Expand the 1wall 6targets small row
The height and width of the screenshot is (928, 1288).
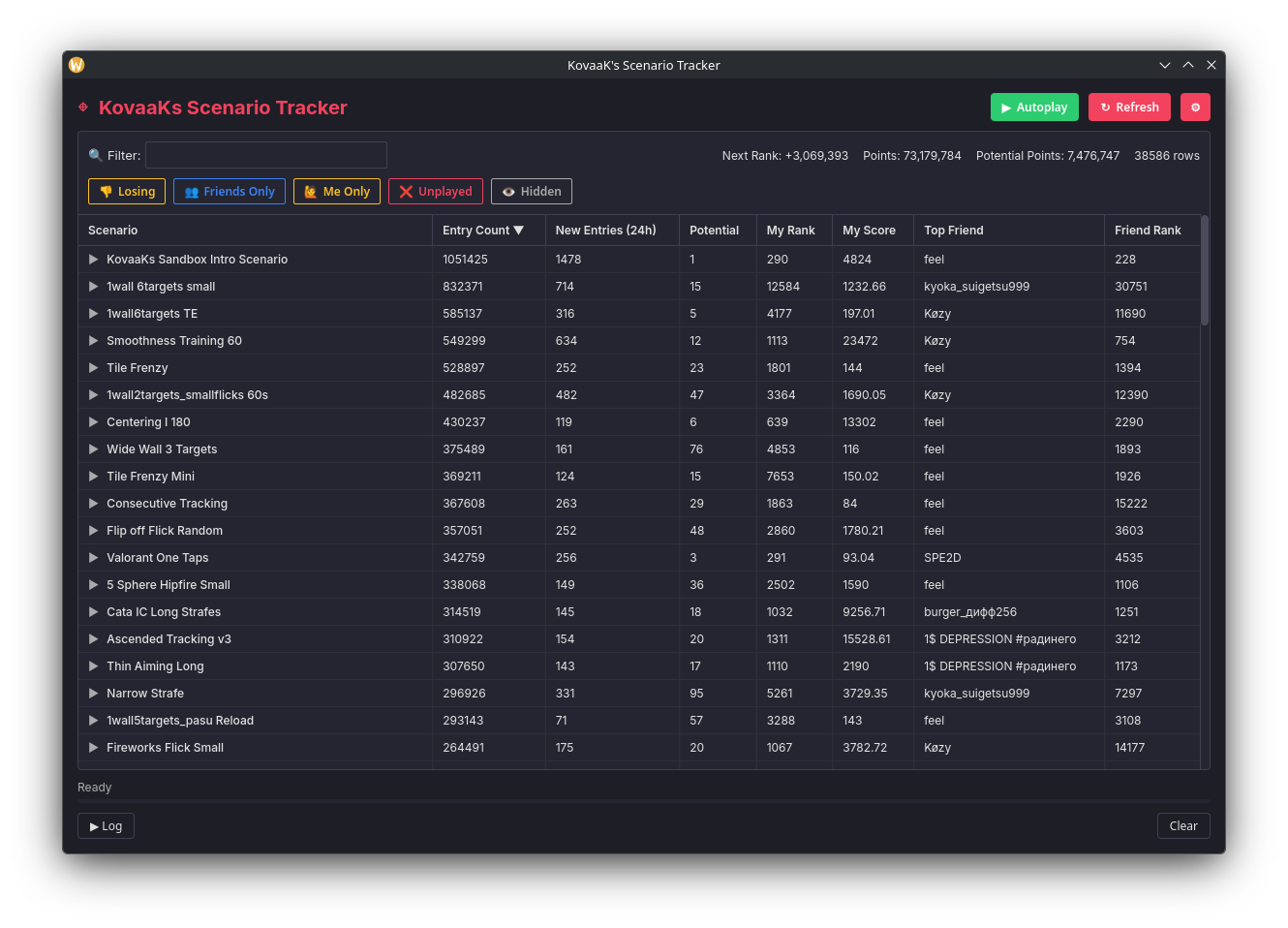pyautogui.click(x=94, y=287)
